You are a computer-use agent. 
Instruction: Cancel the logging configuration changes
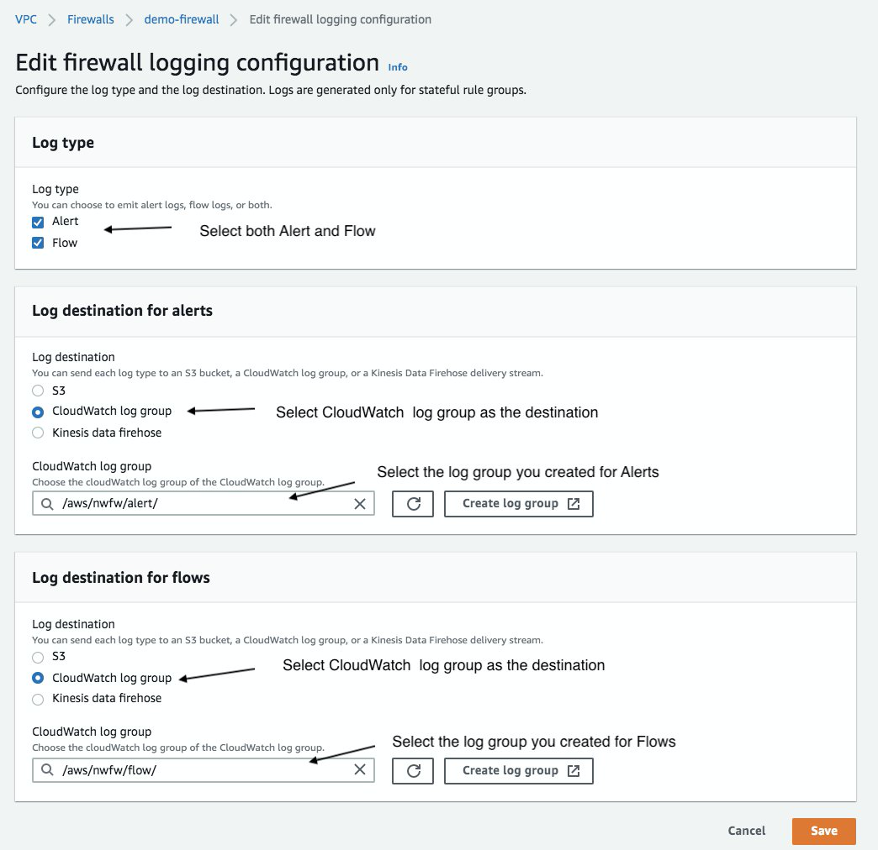745,830
